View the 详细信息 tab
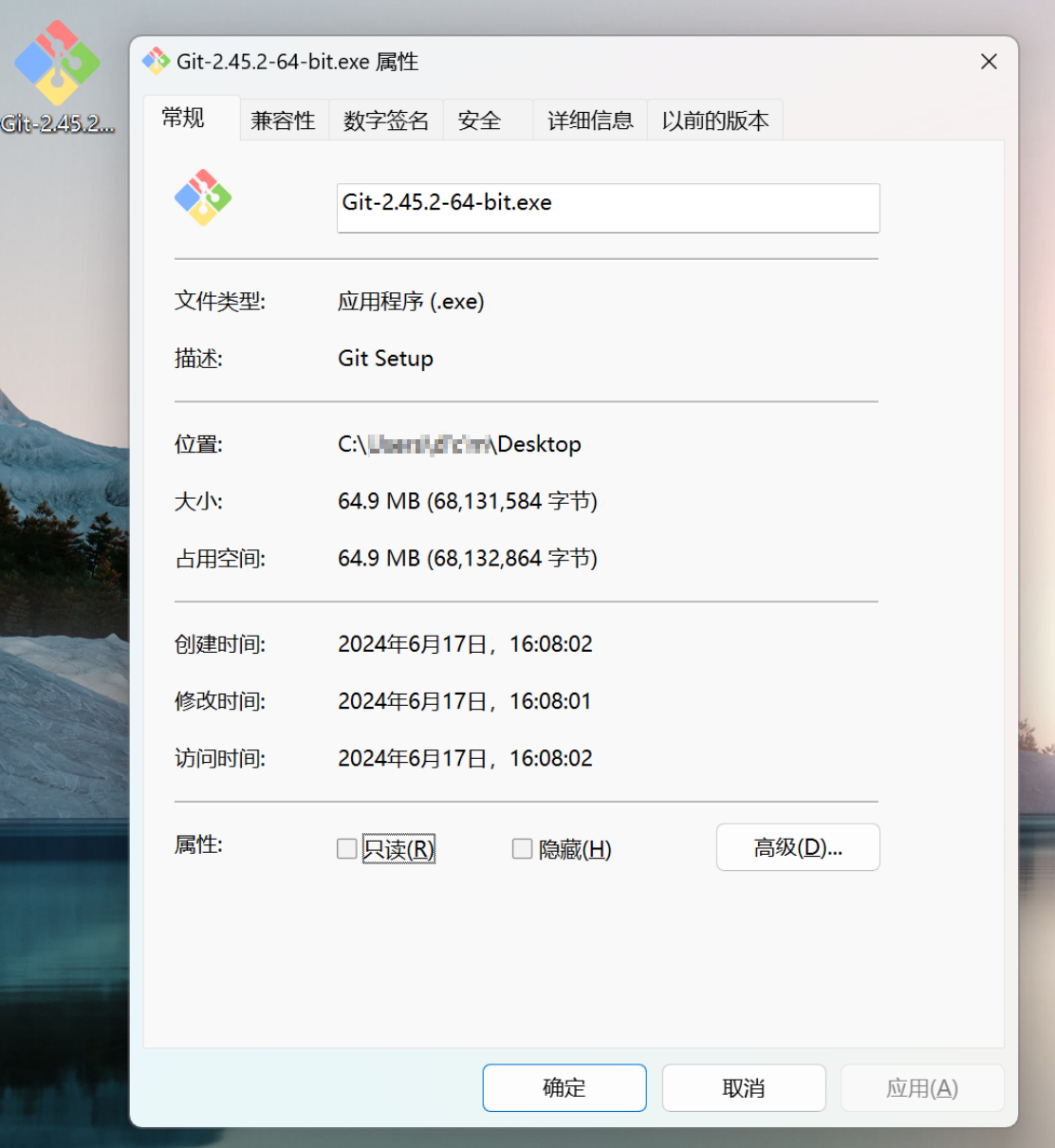 pos(590,120)
